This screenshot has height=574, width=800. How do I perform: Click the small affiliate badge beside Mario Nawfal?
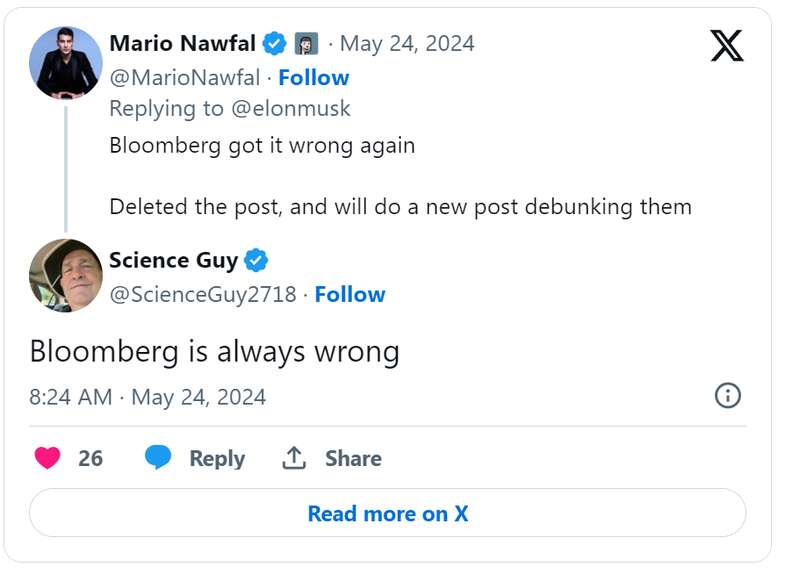point(306,44)
